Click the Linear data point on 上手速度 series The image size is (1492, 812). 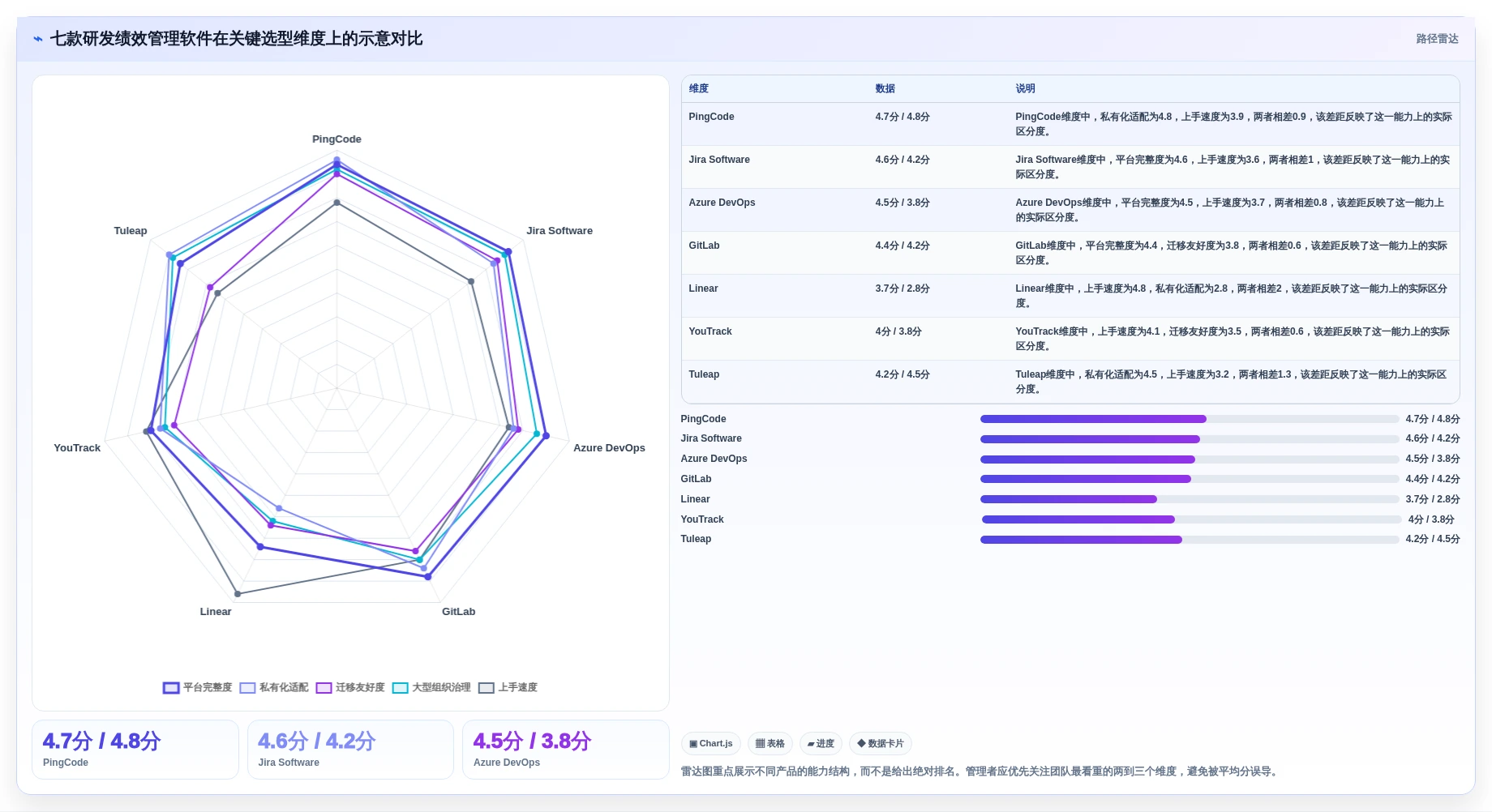pyautogui.click(x=238, y=594)
